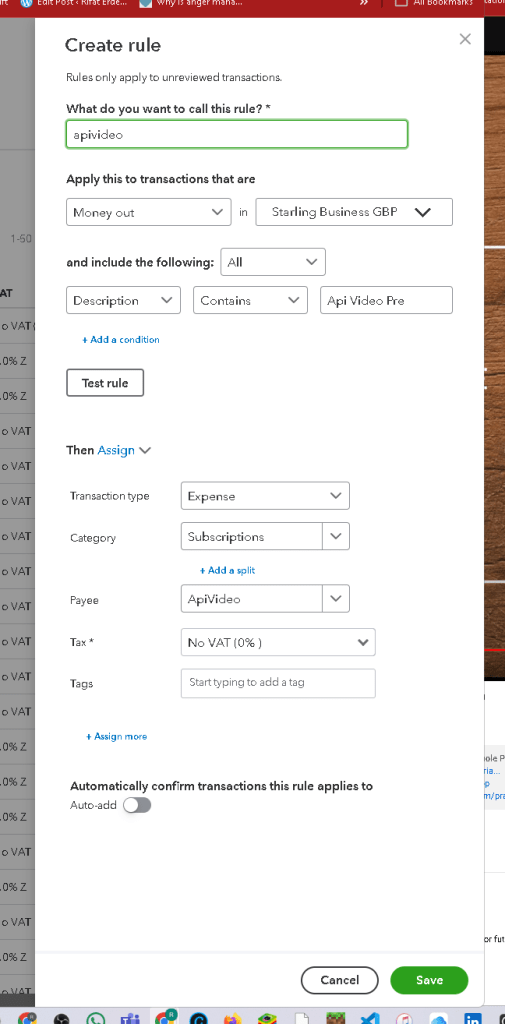505x1024 pixels.
Task: Open the Payee dropdown arrow
Action: coord(336,598)
